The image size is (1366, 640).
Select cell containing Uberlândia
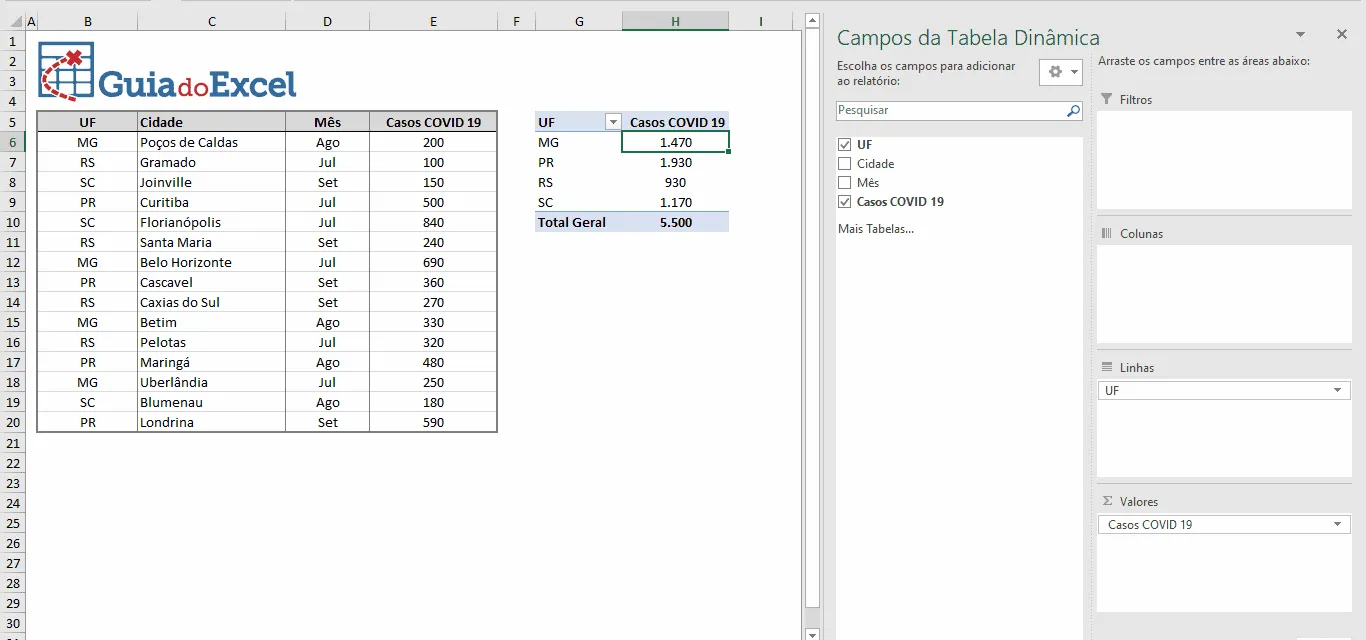[x=212, y=382]
